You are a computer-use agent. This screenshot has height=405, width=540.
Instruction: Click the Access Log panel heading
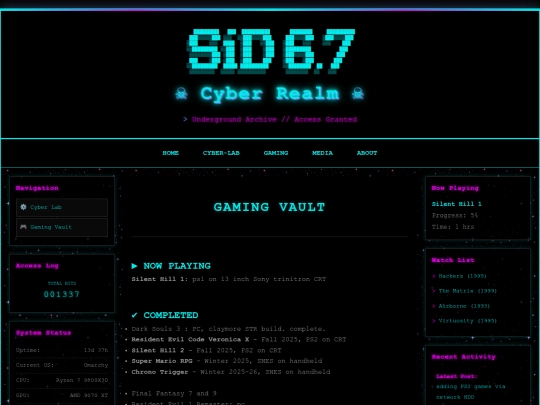[37, 266]
